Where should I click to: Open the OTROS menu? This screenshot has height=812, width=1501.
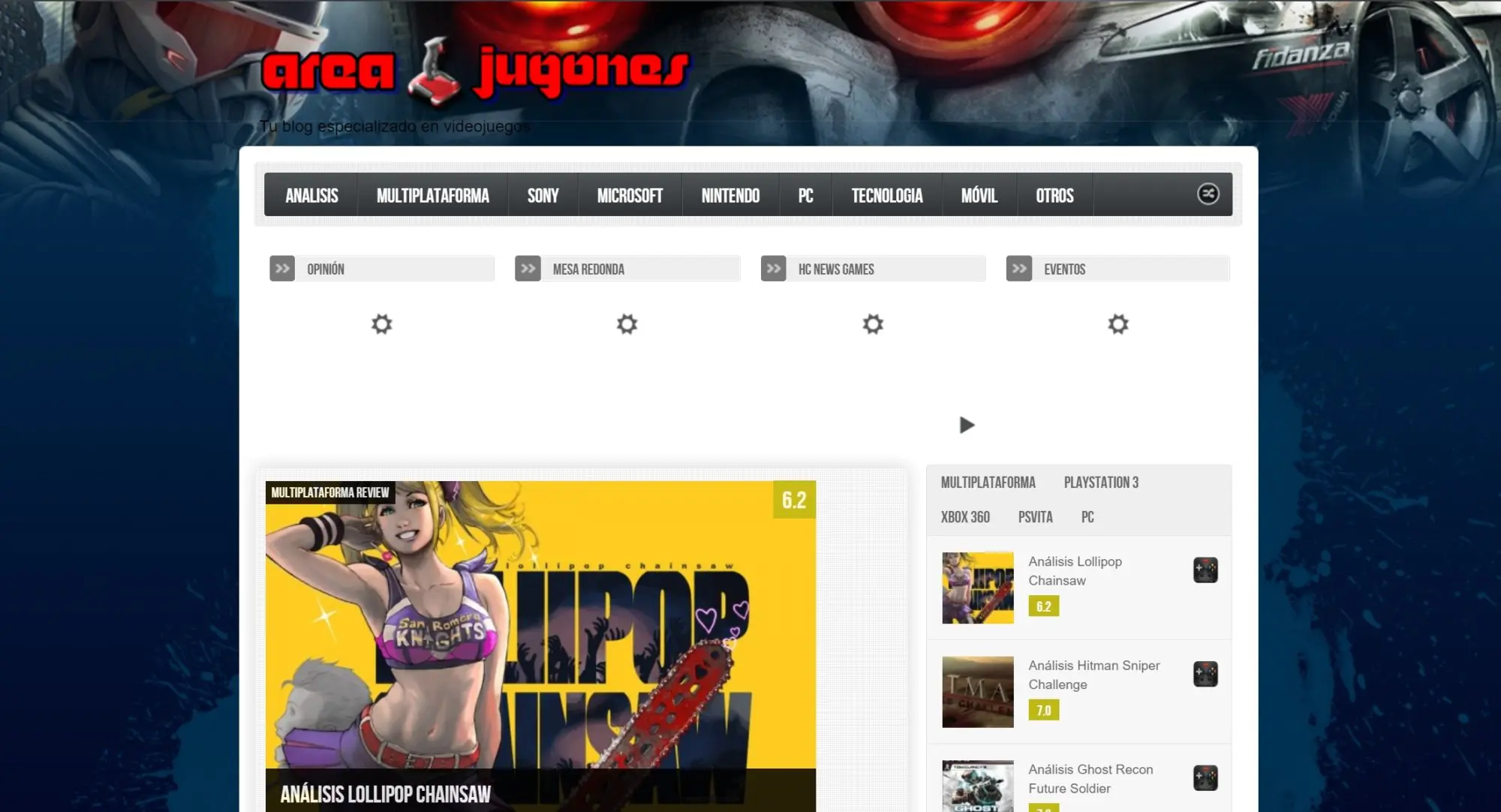pos(1054,195)
